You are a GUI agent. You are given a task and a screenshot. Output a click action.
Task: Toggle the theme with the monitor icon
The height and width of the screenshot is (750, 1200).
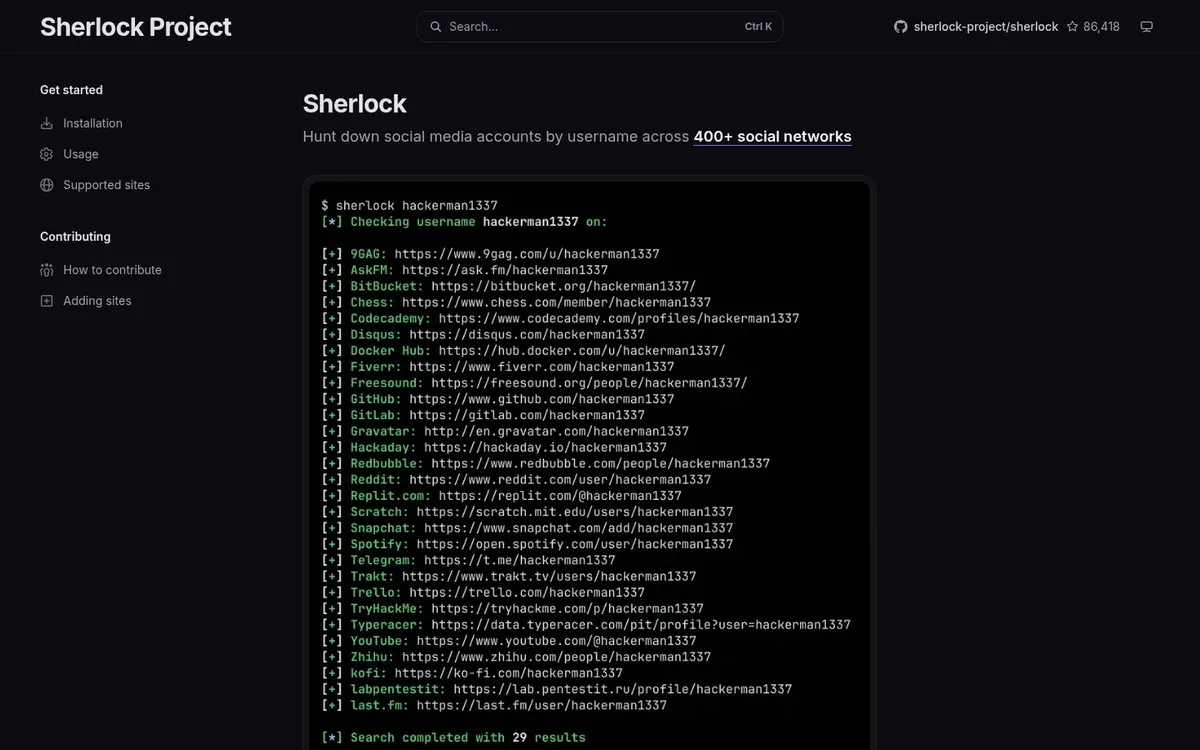tap(1147, 27)
